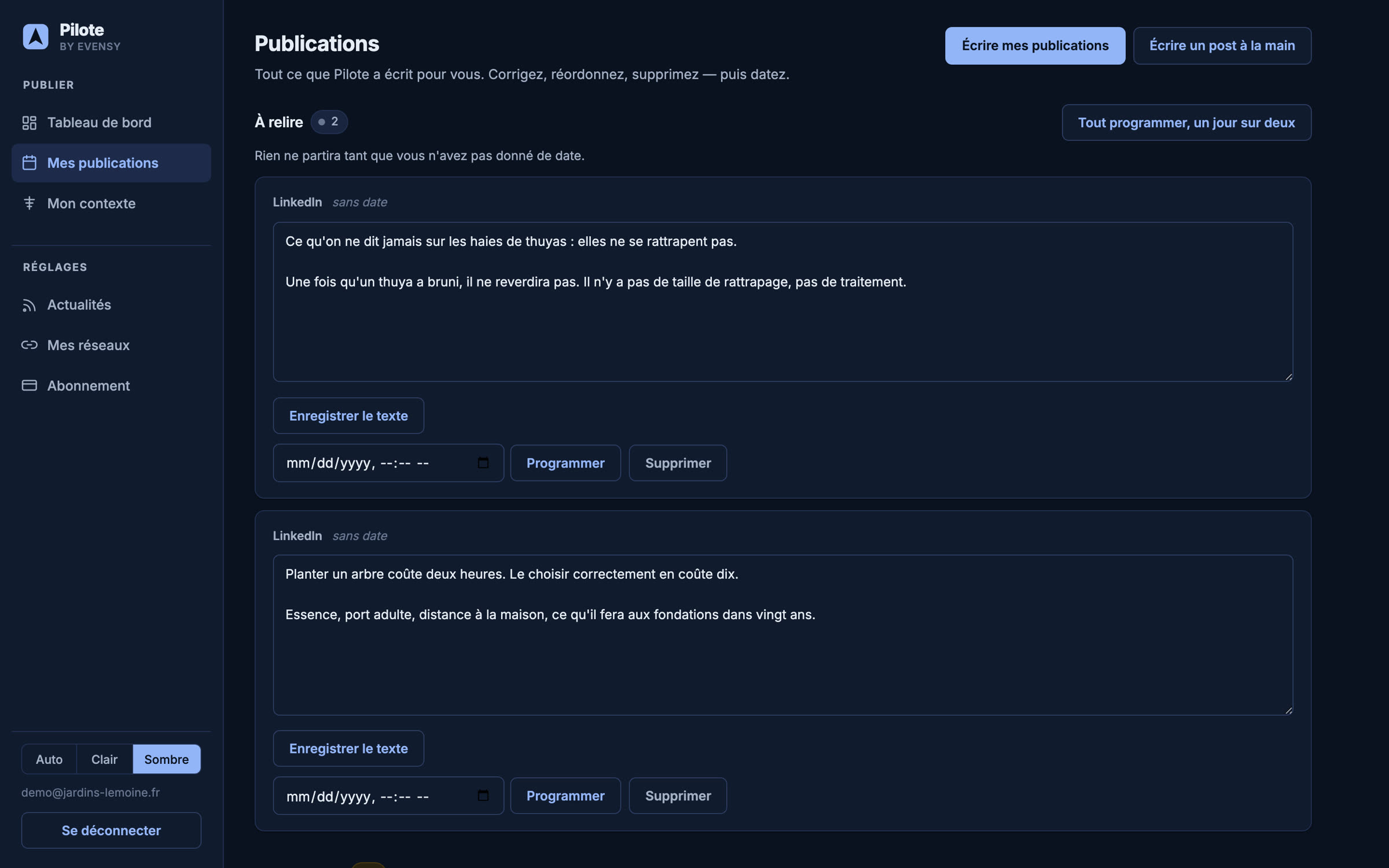
Task: Open Mon contexte section
Action: (111, 203)
